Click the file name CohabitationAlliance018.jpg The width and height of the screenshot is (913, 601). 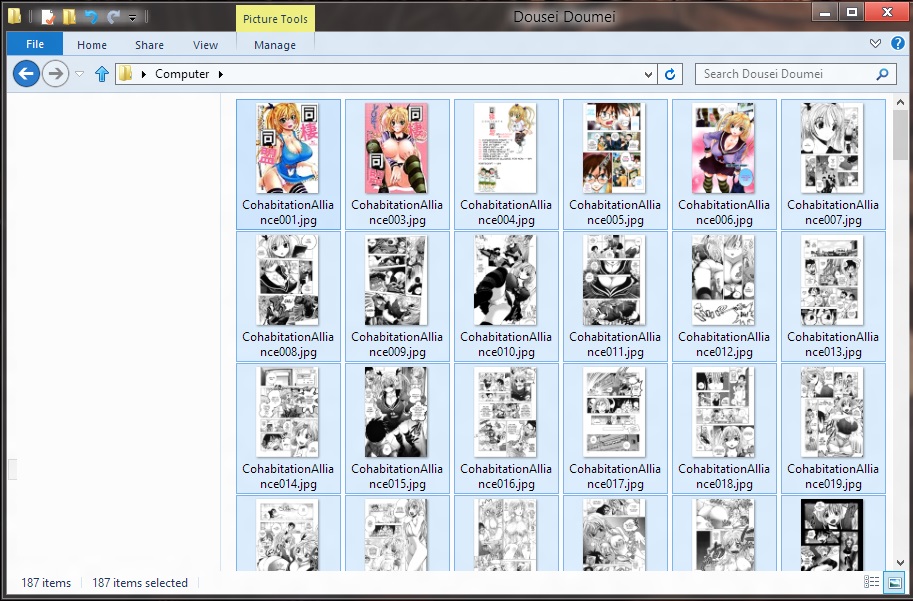pos(724,476)
